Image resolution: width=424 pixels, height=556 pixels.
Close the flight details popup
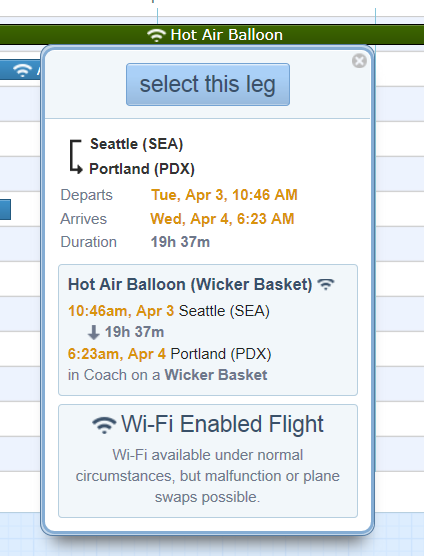pos(359,61)
